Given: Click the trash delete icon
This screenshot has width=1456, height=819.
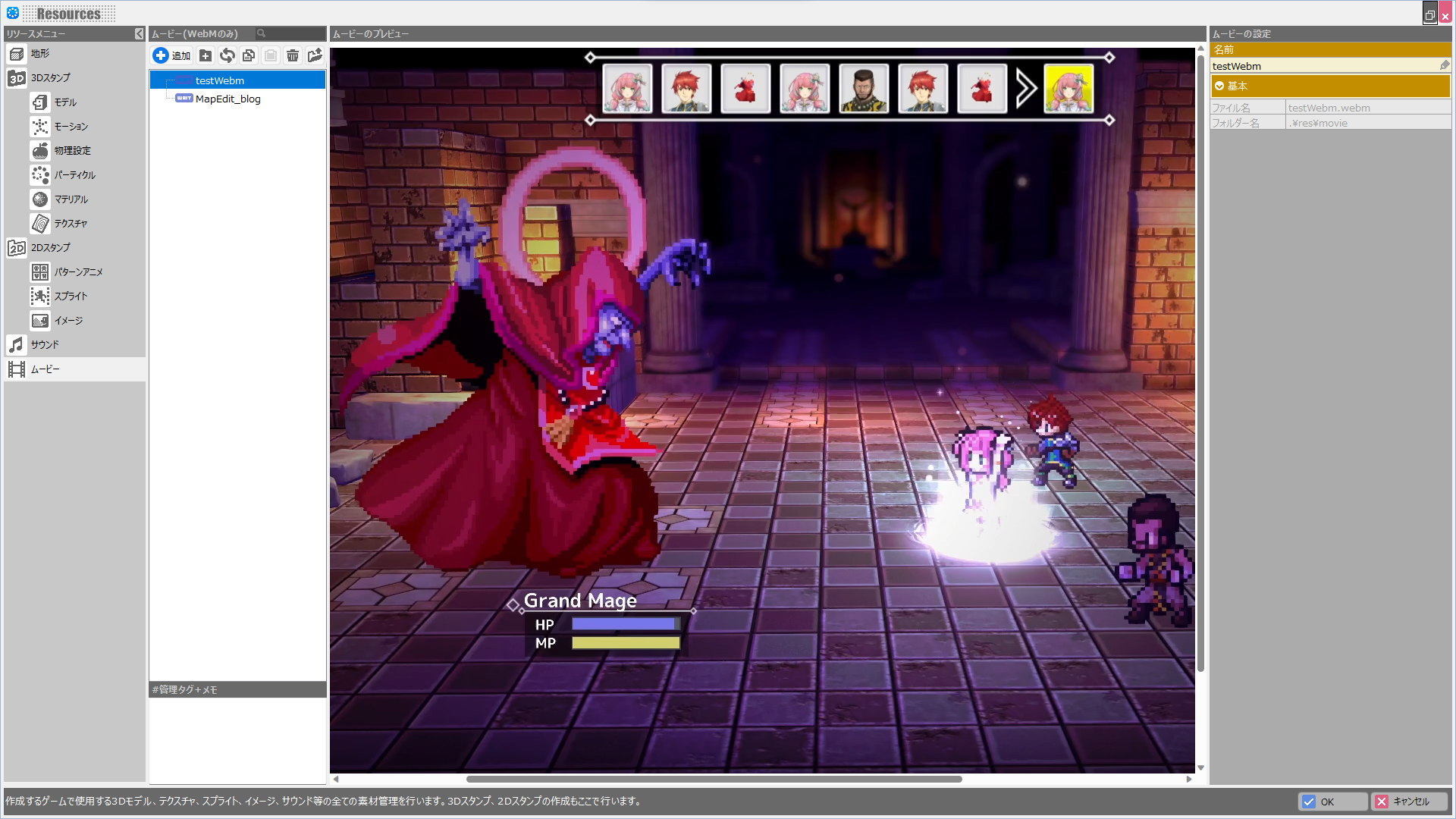Looking at the screenshot, I should (x=293, y=55).
